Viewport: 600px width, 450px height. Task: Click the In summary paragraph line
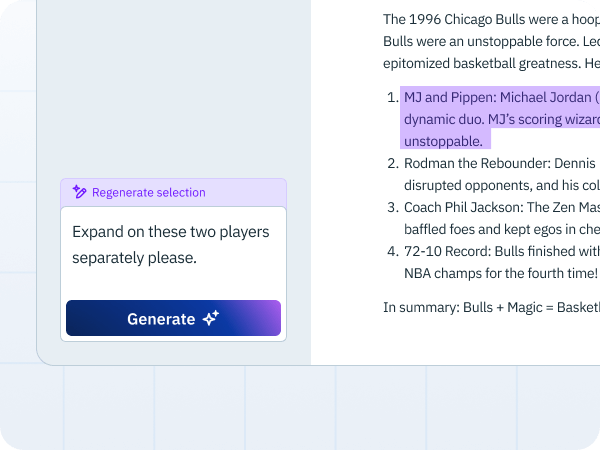coord(491,307)
